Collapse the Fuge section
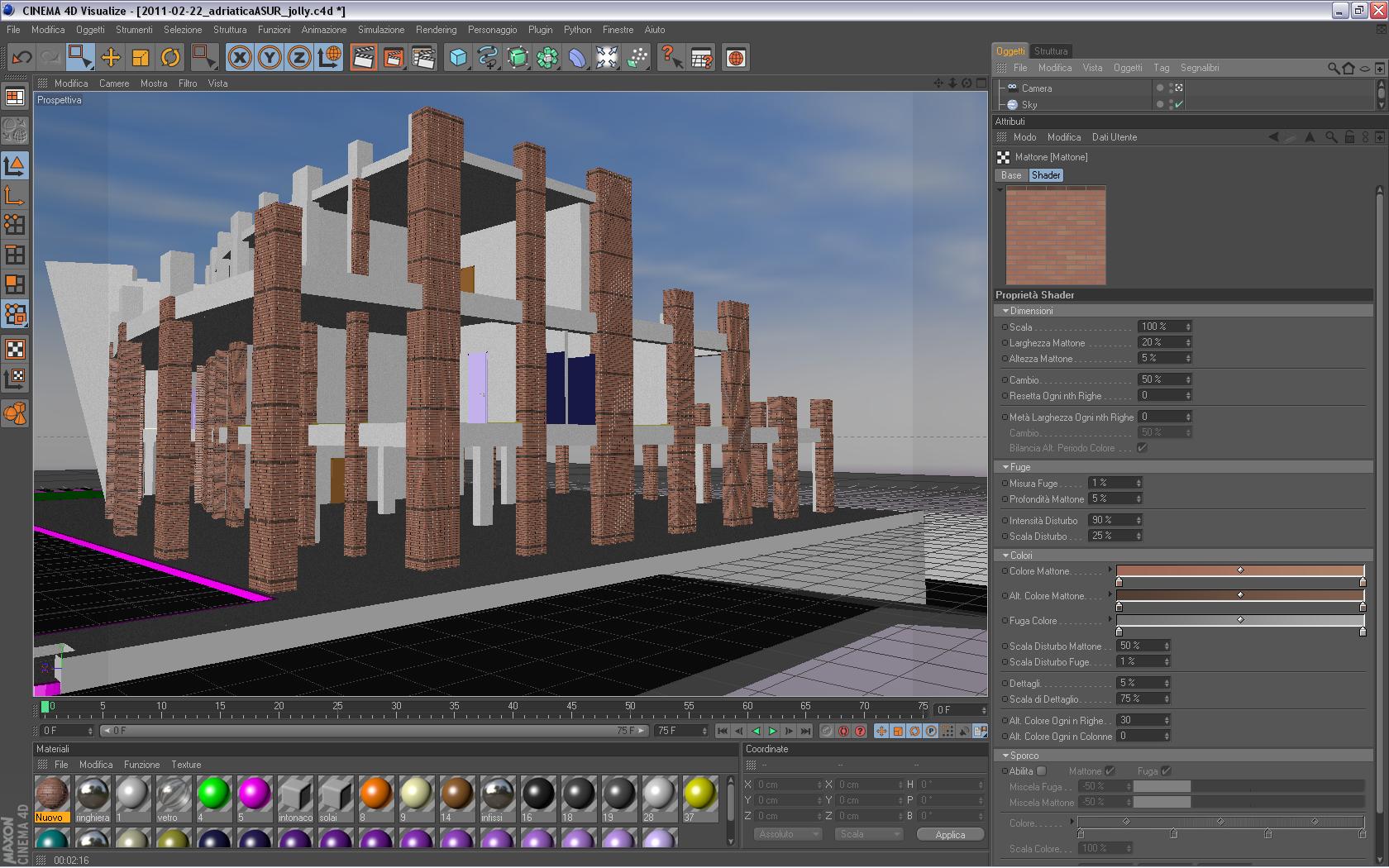 (x=1005, y=467)
